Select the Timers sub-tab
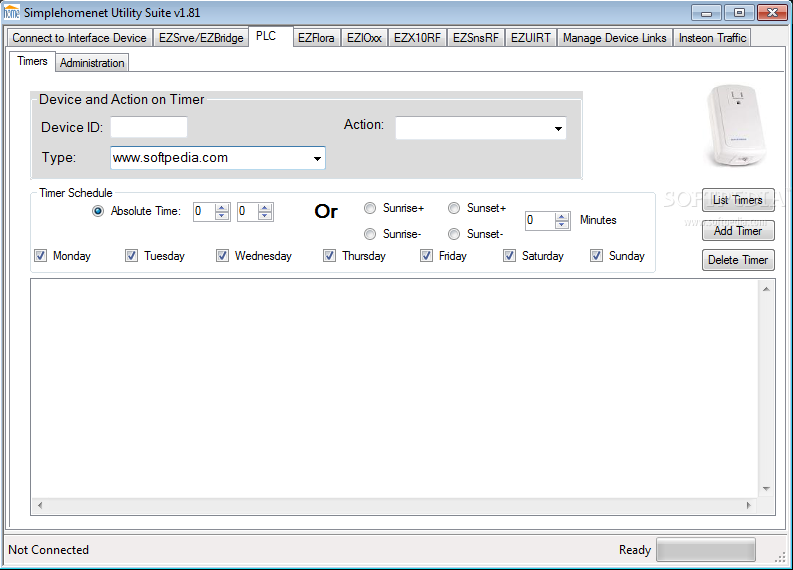 (x=32, y=61)
